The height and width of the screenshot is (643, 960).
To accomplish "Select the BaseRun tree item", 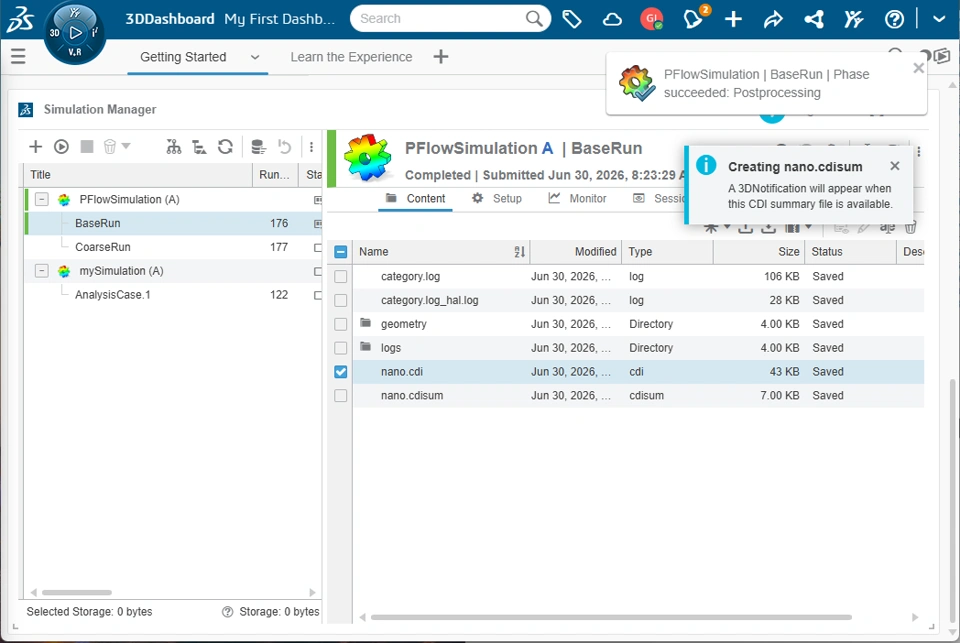I will pyautogui.click(x=97, y=223).
